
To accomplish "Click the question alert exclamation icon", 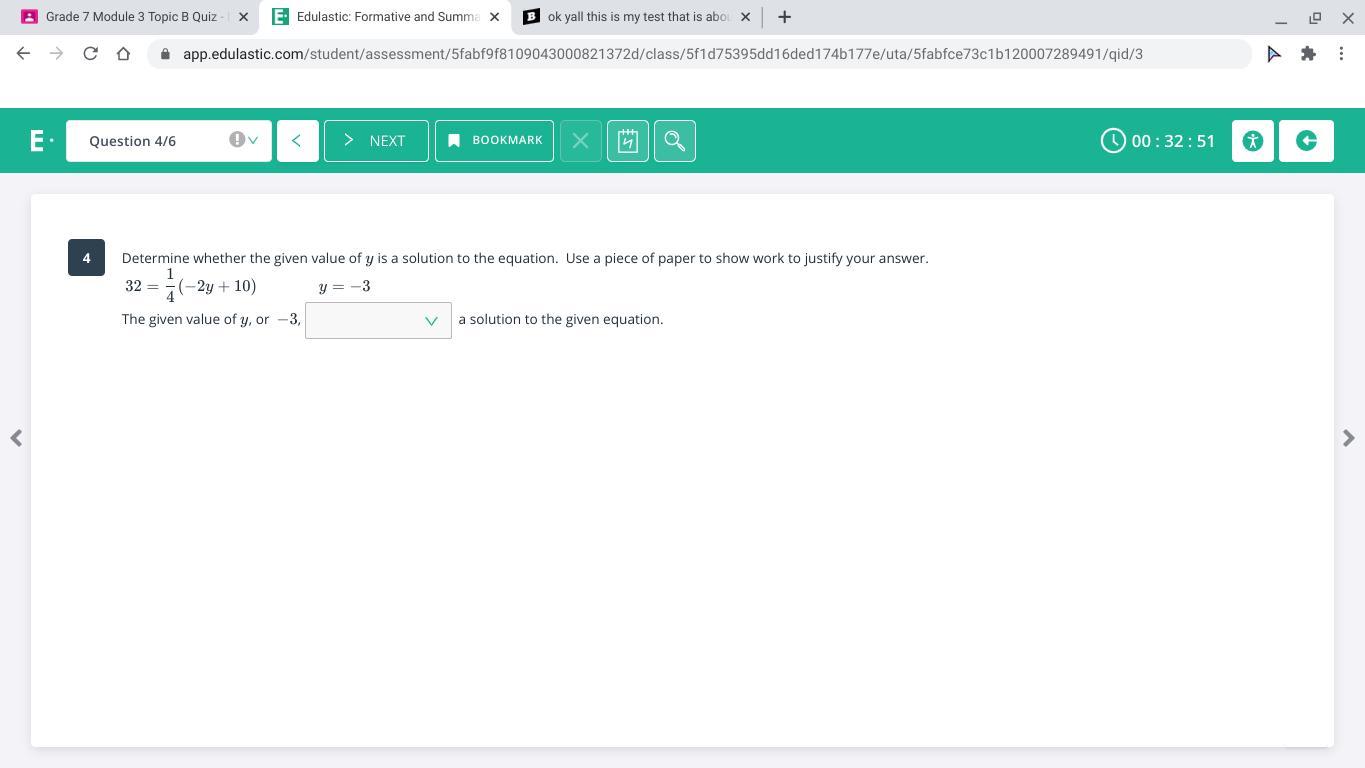I will (237, 140).
